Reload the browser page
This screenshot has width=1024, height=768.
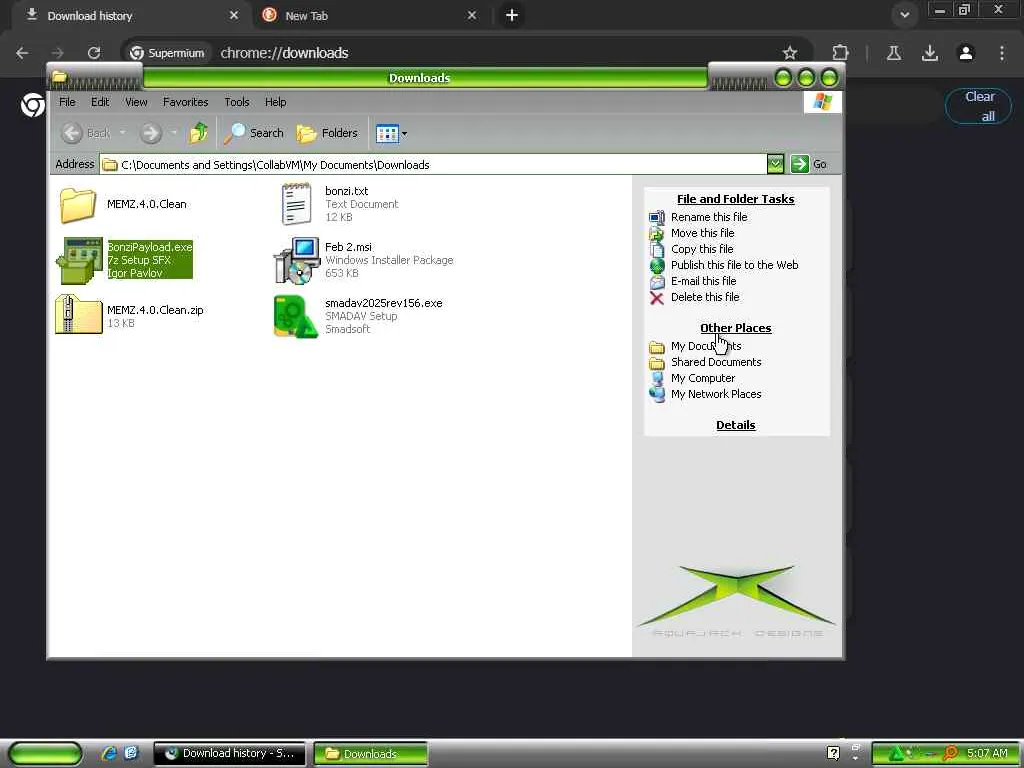tap(94, 53)
